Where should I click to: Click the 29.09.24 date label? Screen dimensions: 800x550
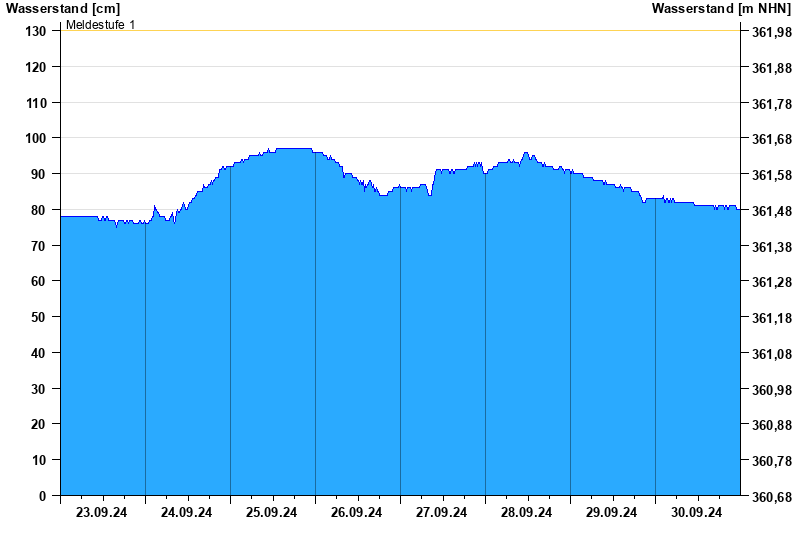(611, 512)
